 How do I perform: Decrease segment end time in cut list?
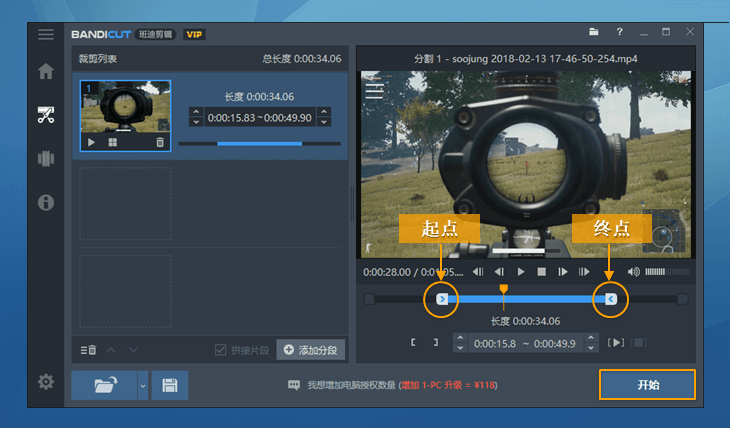(x=324, y=122)
